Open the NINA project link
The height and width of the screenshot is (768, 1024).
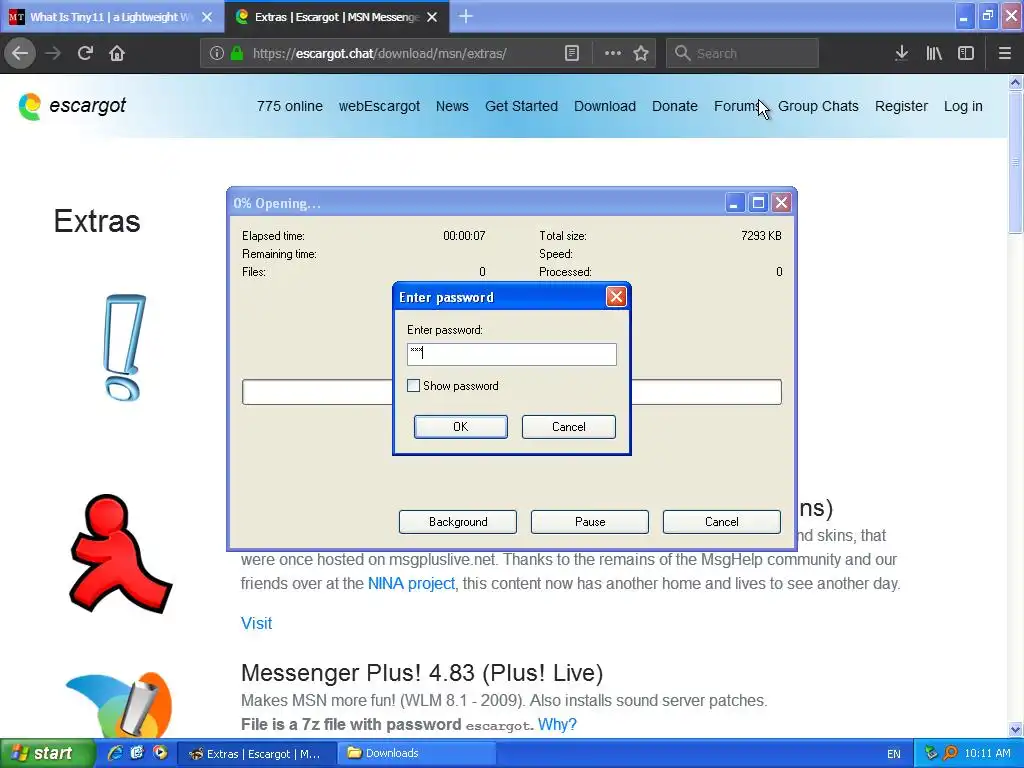411,583
